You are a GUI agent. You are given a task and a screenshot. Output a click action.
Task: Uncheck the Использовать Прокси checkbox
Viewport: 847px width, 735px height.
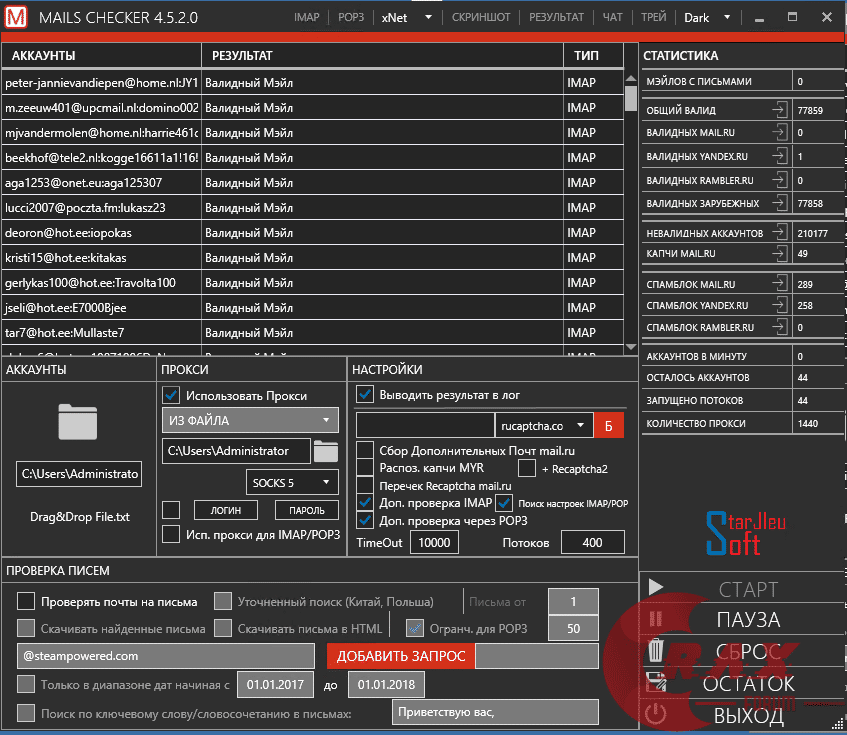pyautogui.click(x=170, y=393)
